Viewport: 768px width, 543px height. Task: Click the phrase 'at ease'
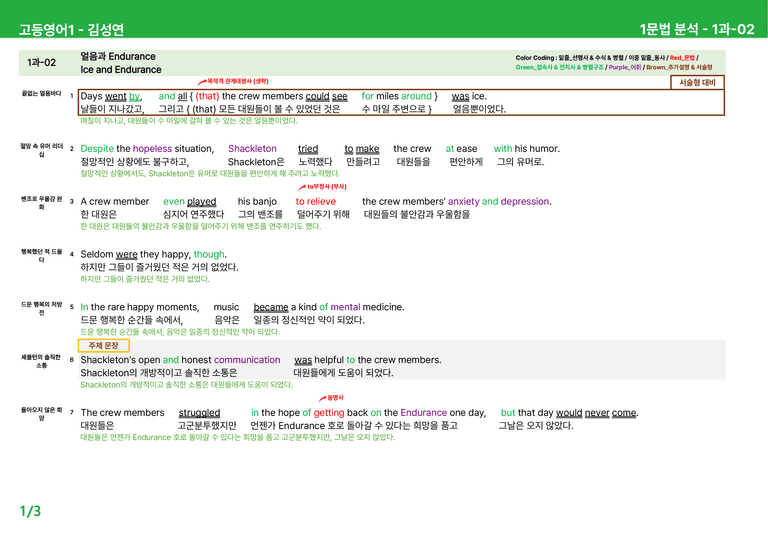click(x=461, y=149)
